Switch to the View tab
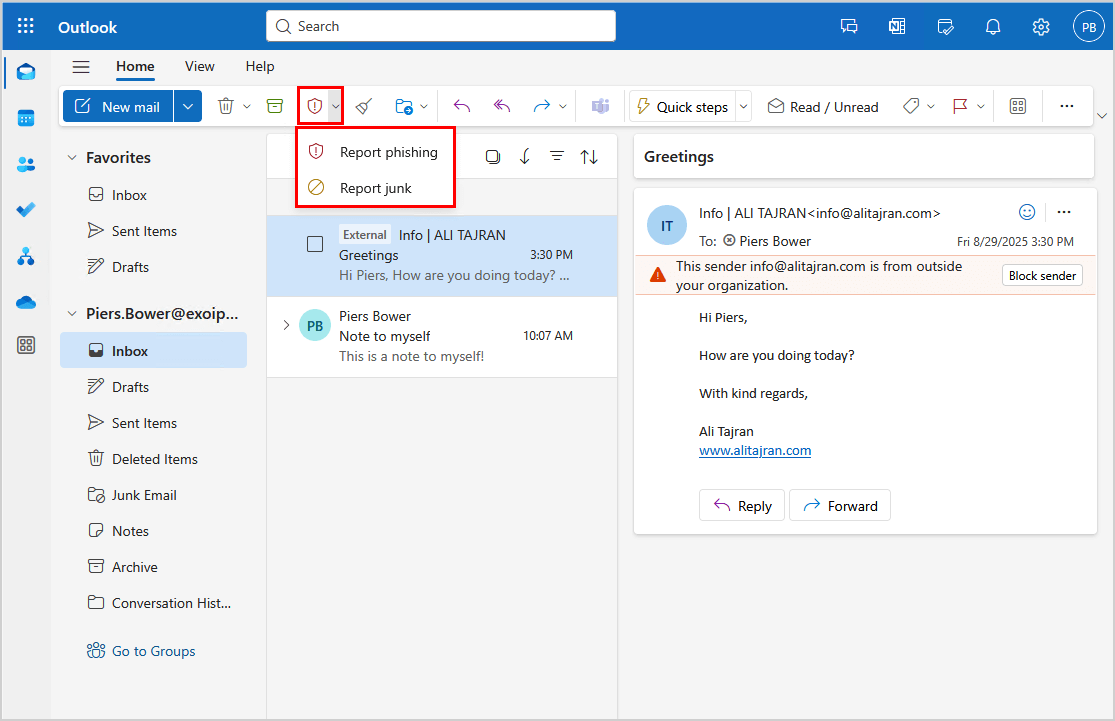The height and width of the screenshot is (721, 1115). [x=199, y=66]
